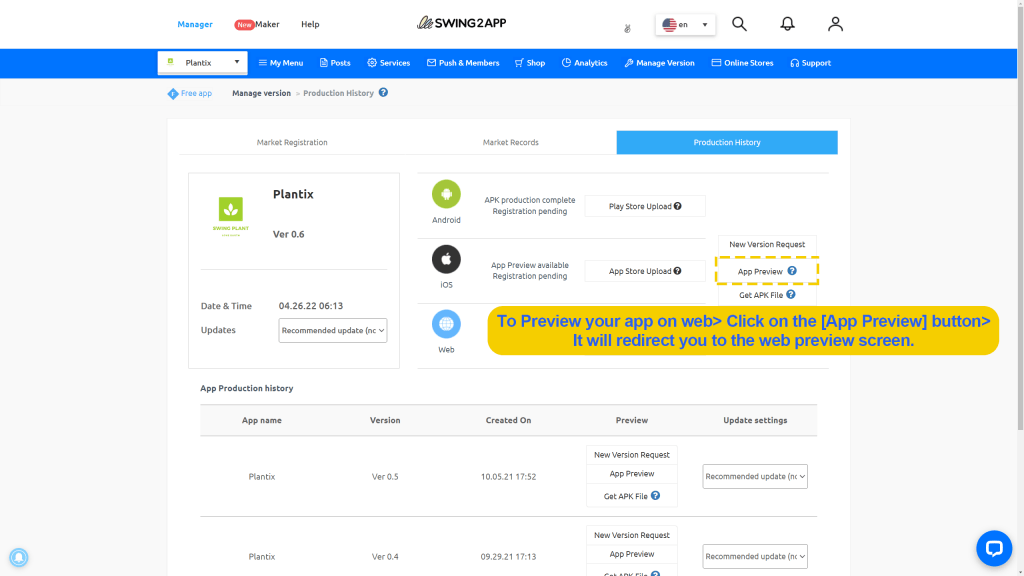Click the Free app diamond icon

(x=173, y=93)
